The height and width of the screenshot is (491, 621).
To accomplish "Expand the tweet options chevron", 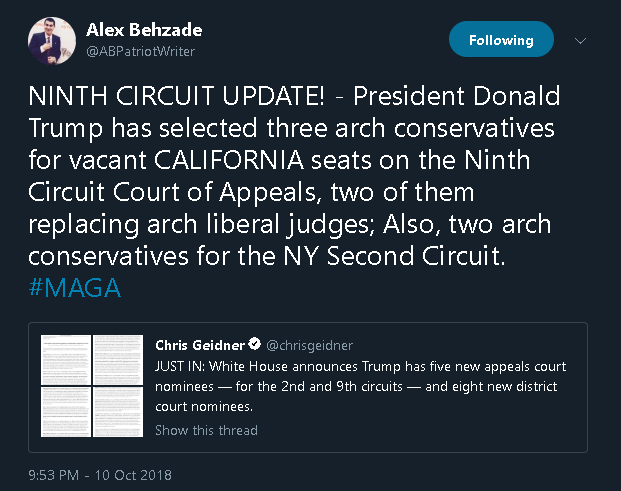I will click(x=580, y=41).
